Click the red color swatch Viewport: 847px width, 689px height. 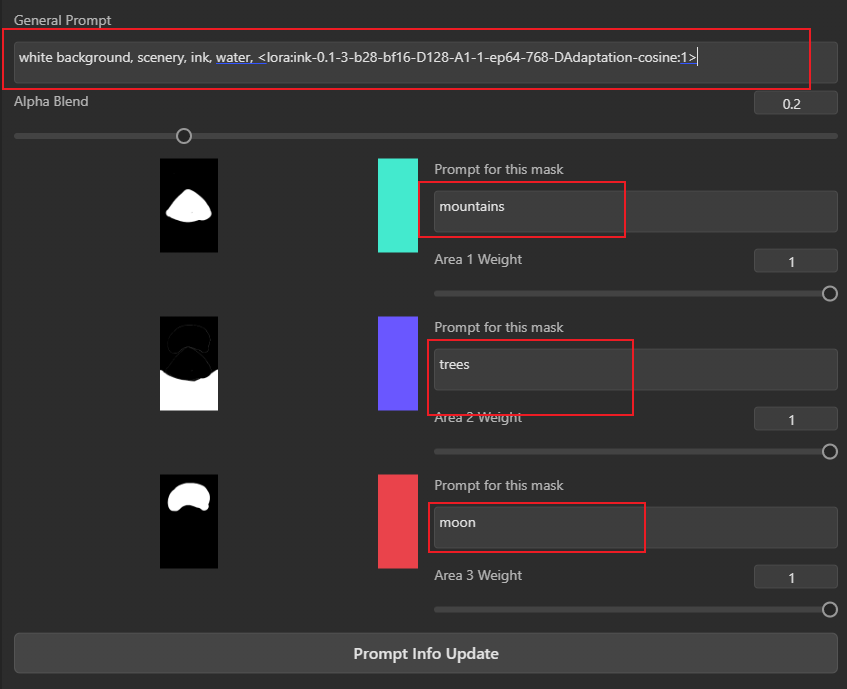pyautogui.click(x=398, y=521)
